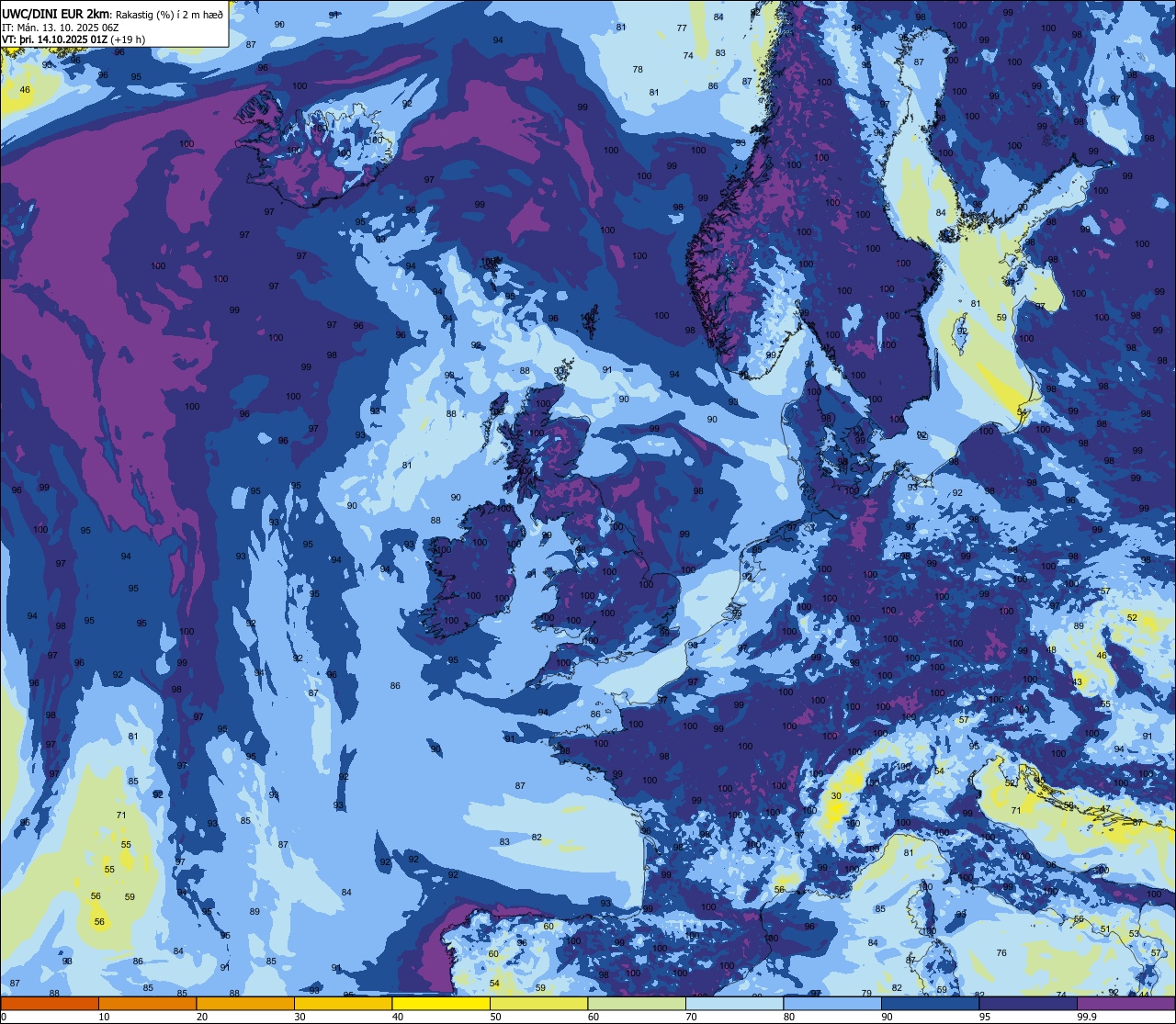1176x1024 pixels.
Task: Click the humidity value 51 on the map
Action: [1105, 929]
